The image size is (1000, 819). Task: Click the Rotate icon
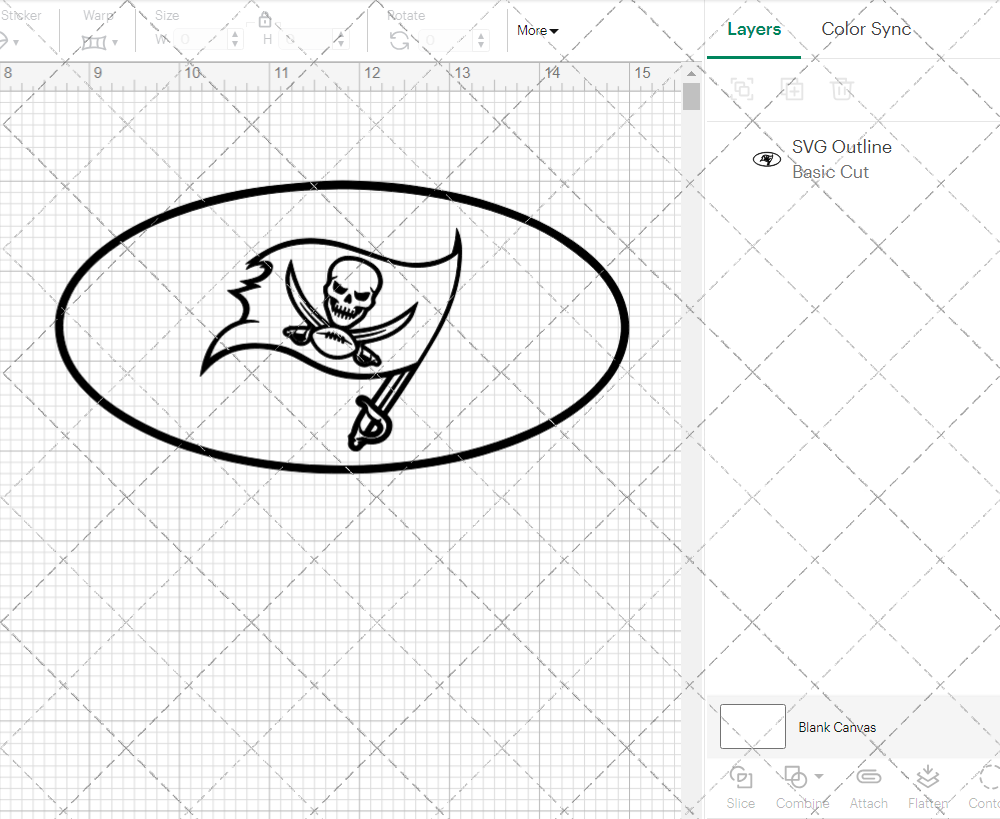[x=400, y=41]
